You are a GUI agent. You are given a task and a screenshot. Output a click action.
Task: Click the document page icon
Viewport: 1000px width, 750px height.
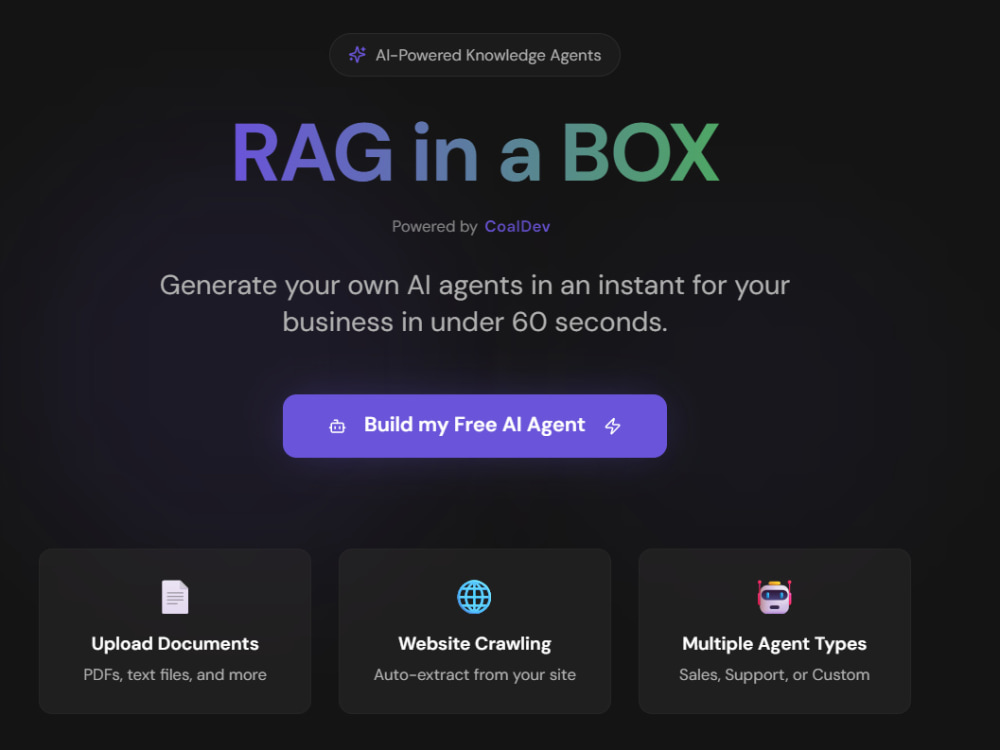(175, 597)
